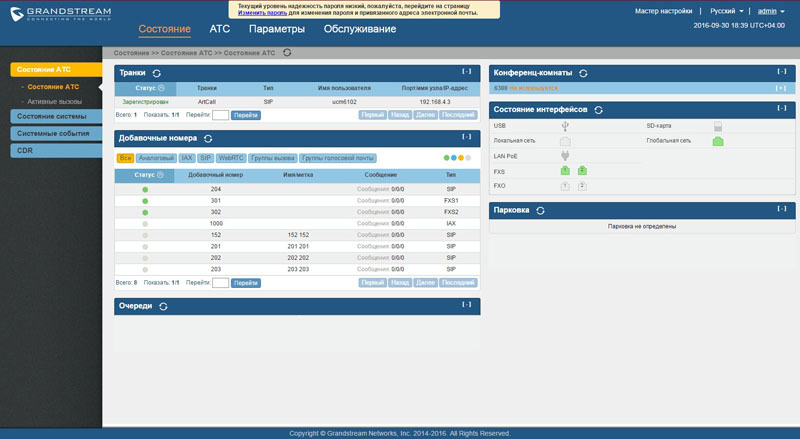Select Состояние системы in sidebar
Viewport: 800px width, 439px height.
tap(56, 116)
